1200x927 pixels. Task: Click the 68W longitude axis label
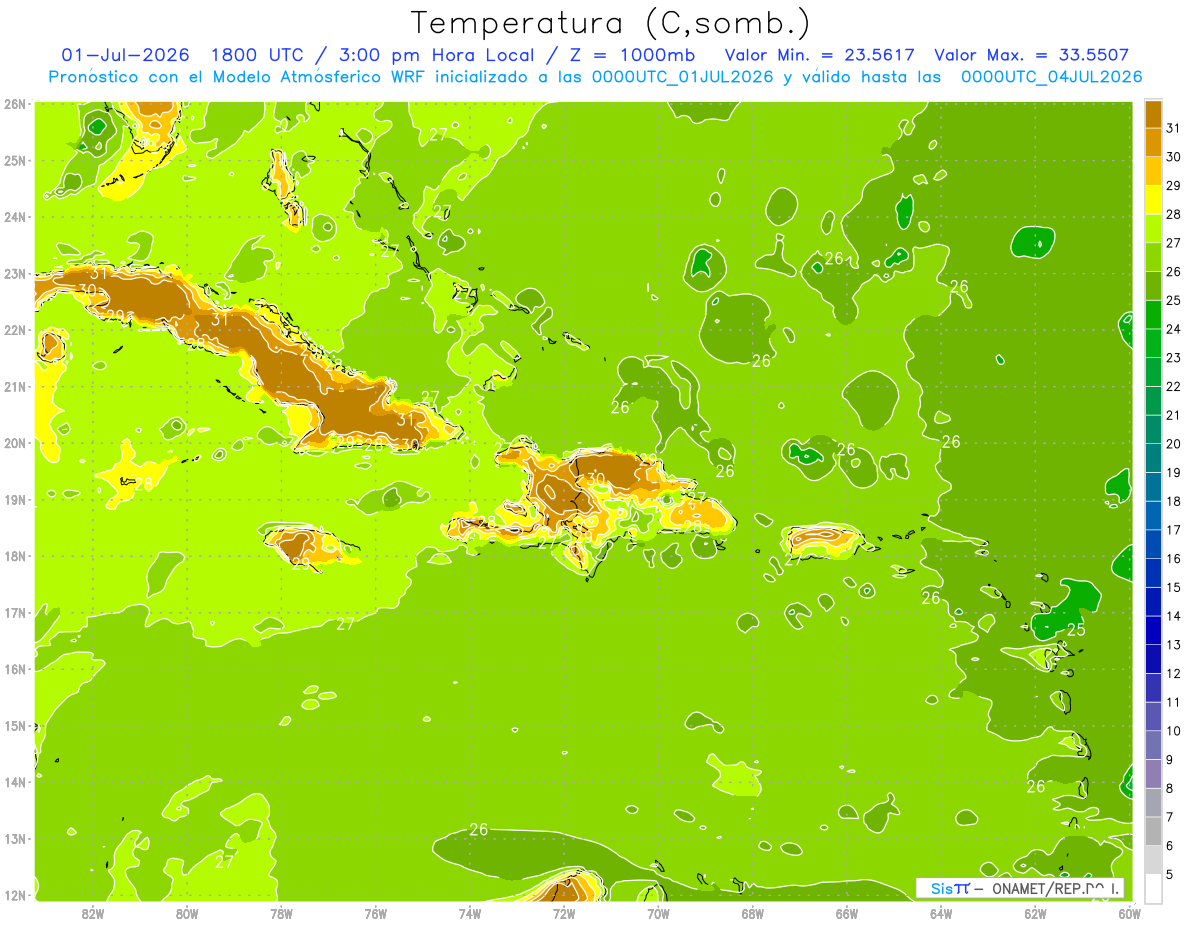pos(753,914)
